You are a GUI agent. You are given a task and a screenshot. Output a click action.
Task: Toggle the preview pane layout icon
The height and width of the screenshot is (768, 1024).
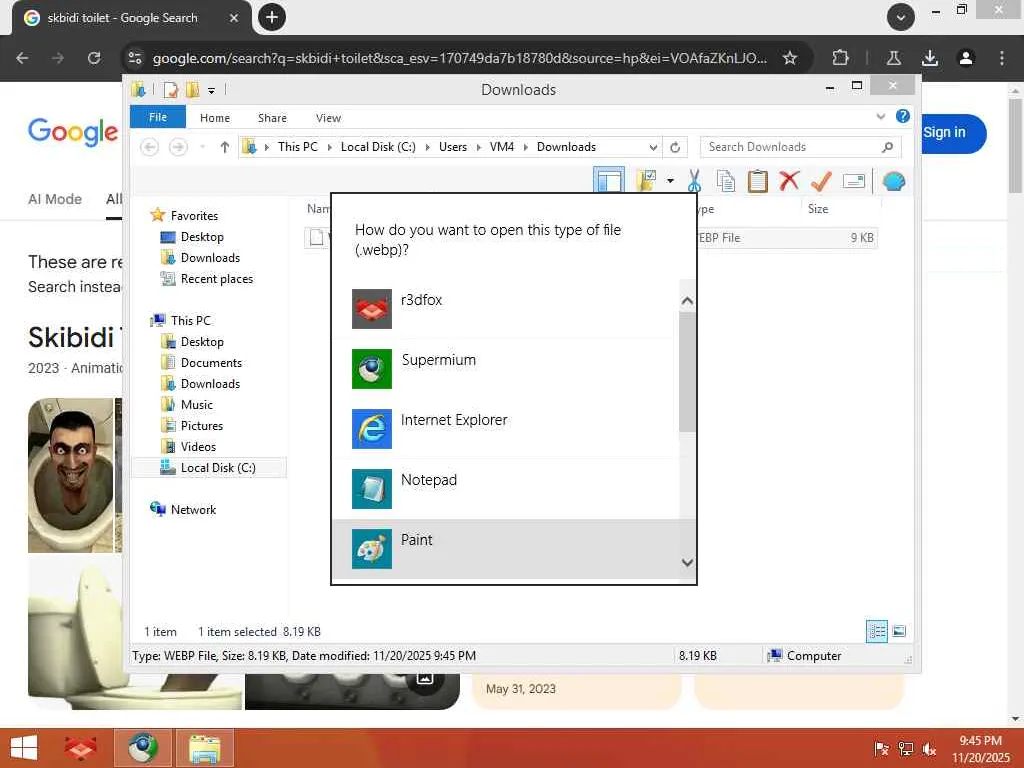tap(609, 180)
